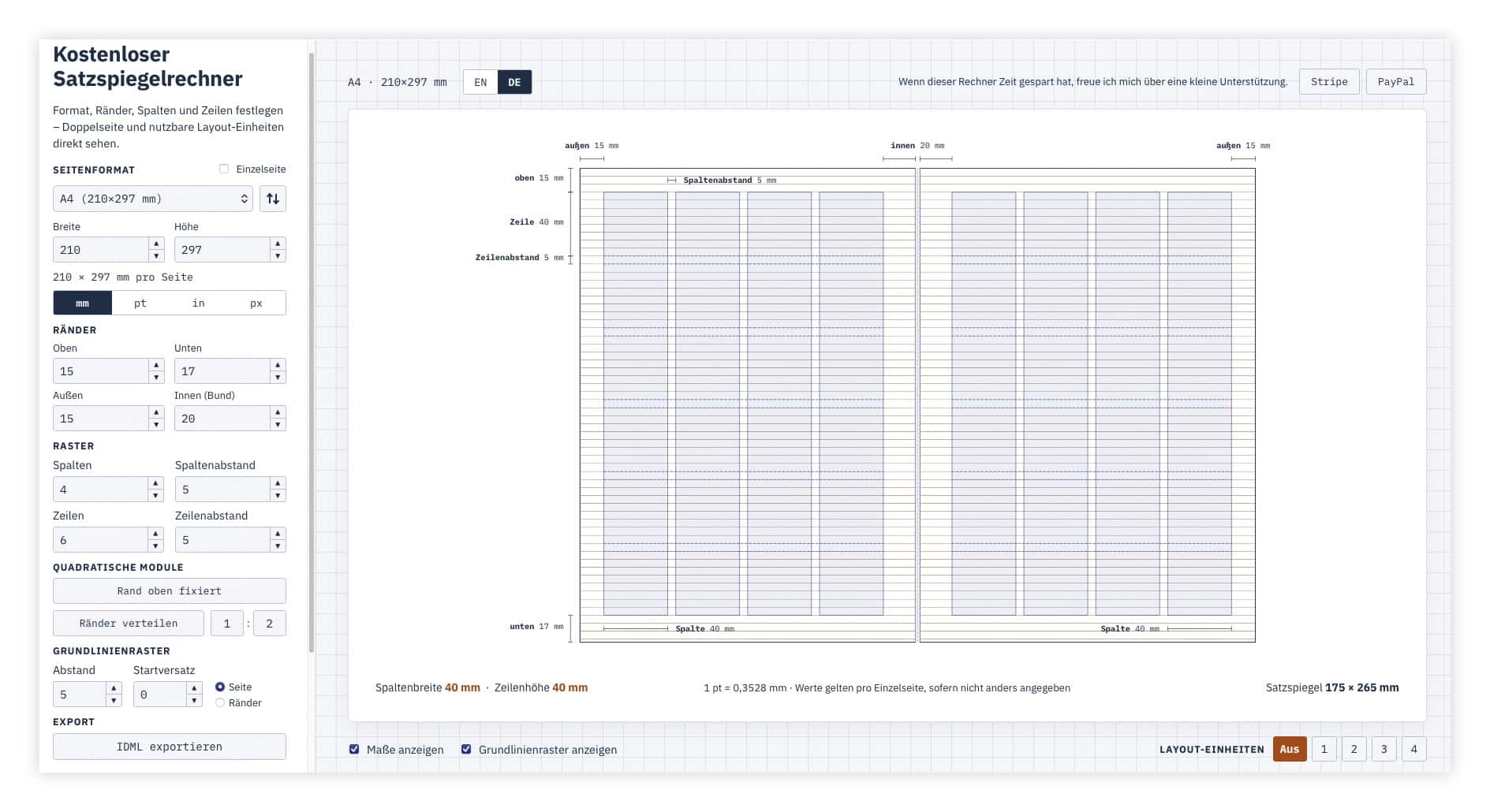The width and height of the screenshot is (1490, 812).
Task: Open the A4 page format dropdown
Action: 153,199
